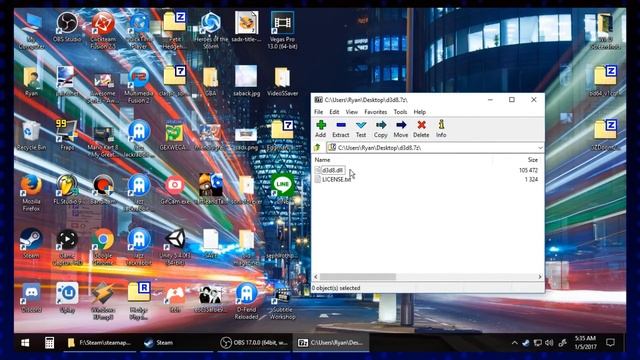This screenshot has height=360, width=640.
Task: Open the Favorites menu
Action: coord(376,112)
